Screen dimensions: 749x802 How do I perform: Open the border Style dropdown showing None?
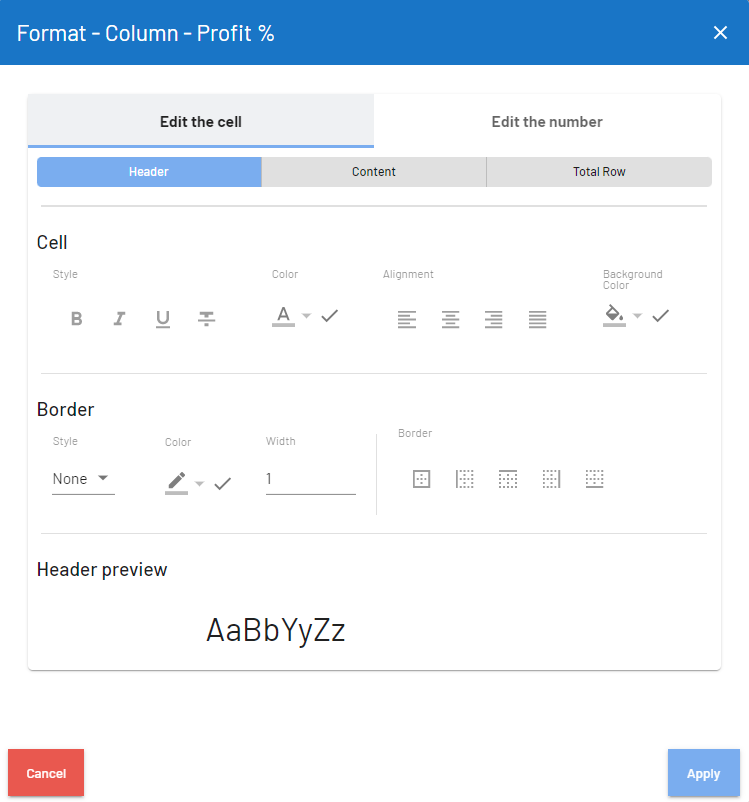[x=82, y=479]
